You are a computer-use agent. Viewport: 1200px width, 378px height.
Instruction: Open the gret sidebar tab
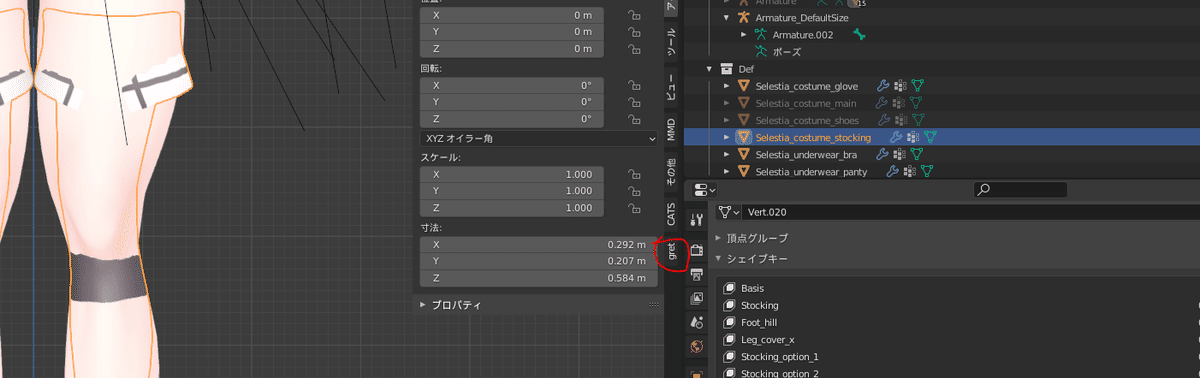click(x=672, y=251)
